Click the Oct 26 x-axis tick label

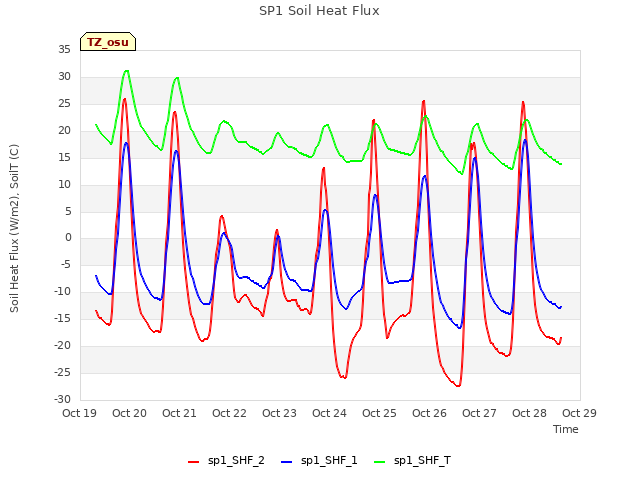(x=429, y=413)
